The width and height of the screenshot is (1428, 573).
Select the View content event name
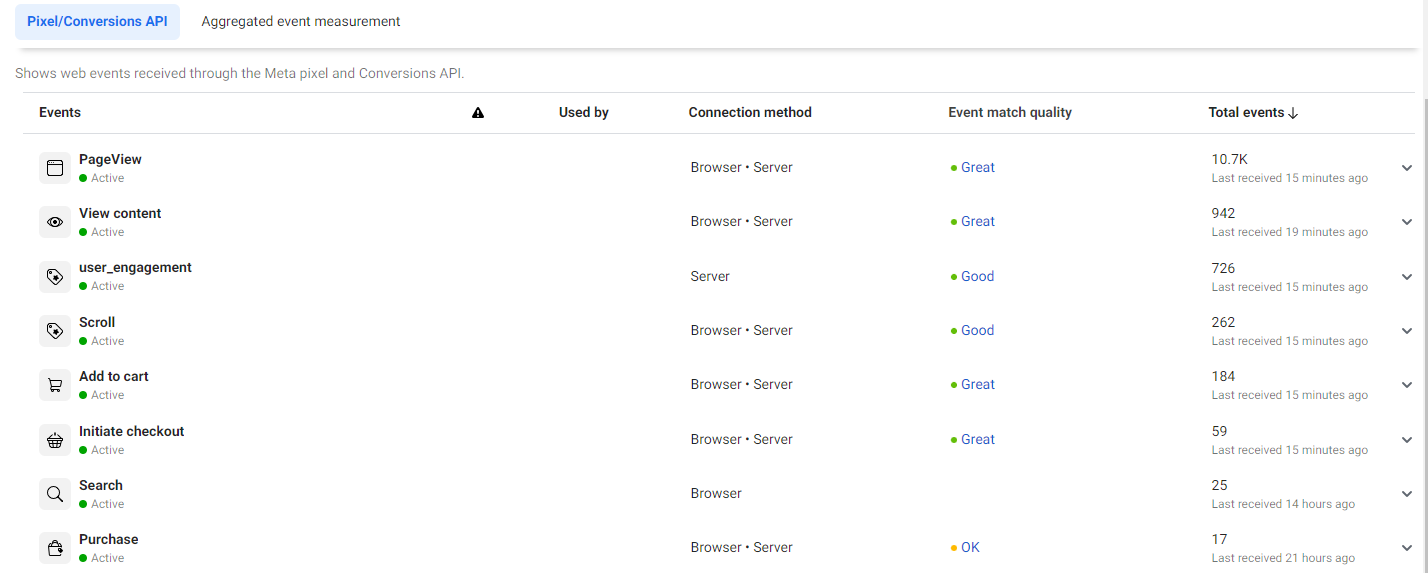tap(120, 213)
